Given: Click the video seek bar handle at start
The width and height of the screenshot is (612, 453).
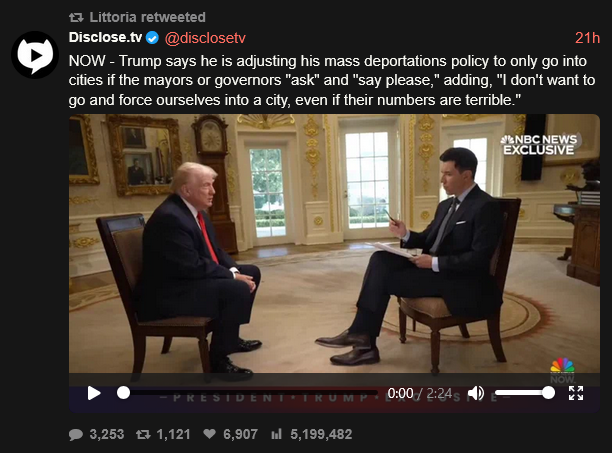Looking at the screenshot, I should 123,393.
